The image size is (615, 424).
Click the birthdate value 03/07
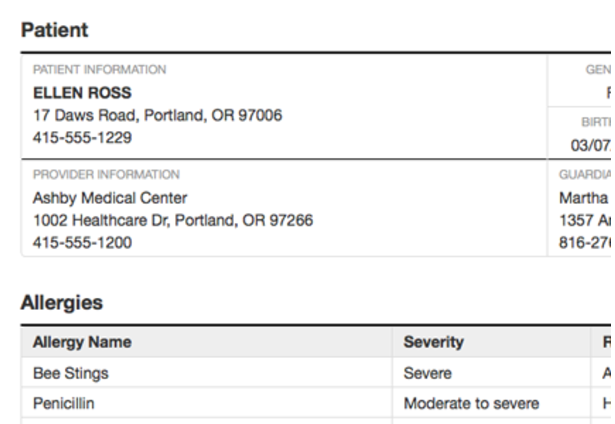591,146
